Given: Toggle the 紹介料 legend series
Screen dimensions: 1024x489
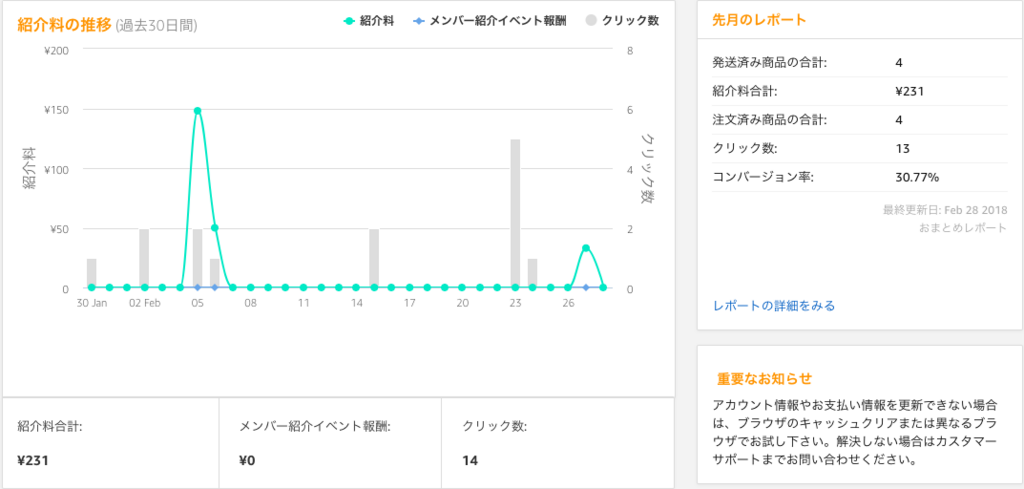Looking at the screenshot, I should (369, 21).
